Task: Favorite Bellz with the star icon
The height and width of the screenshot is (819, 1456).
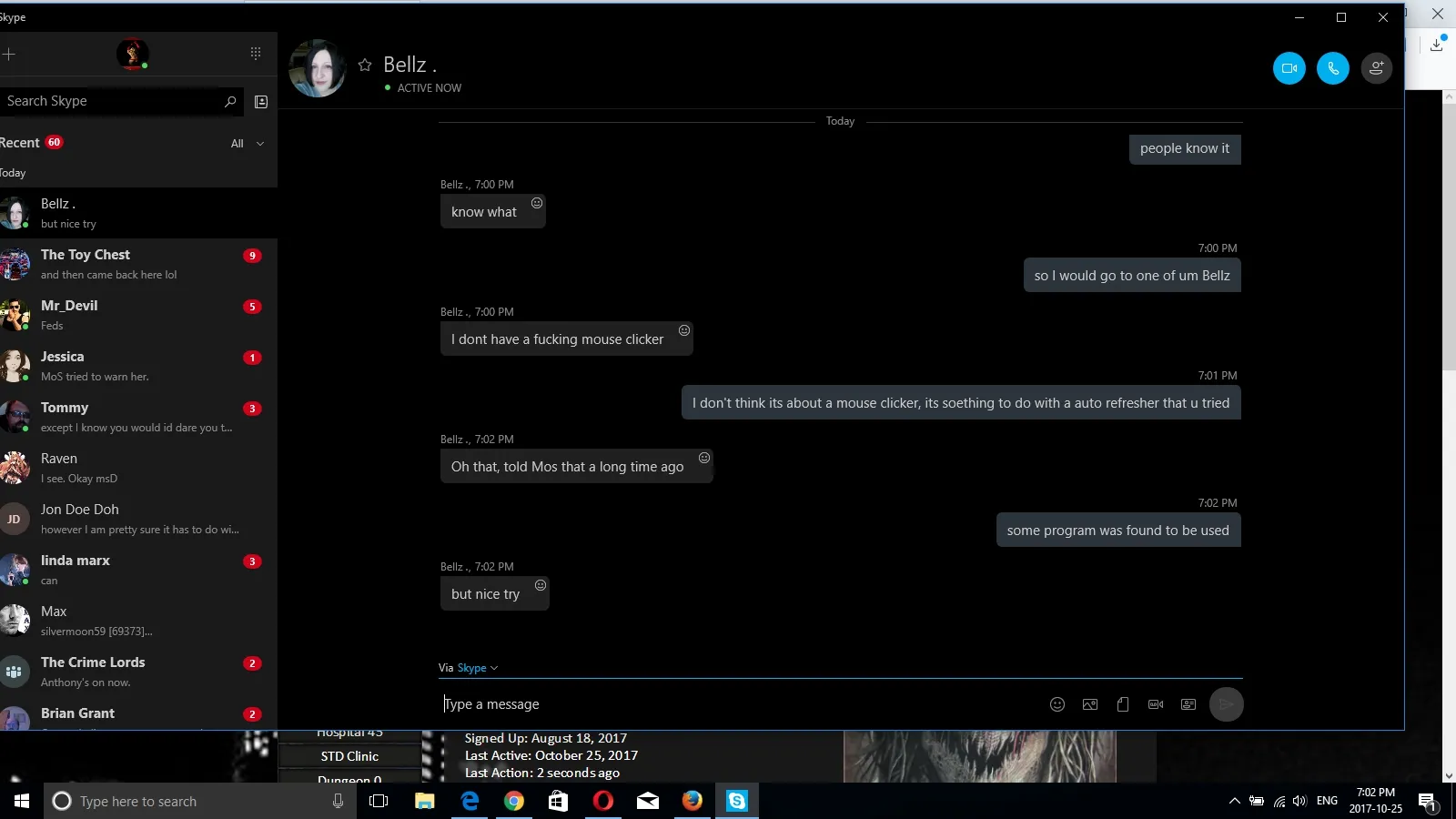Action: click(x=365, y=65)
